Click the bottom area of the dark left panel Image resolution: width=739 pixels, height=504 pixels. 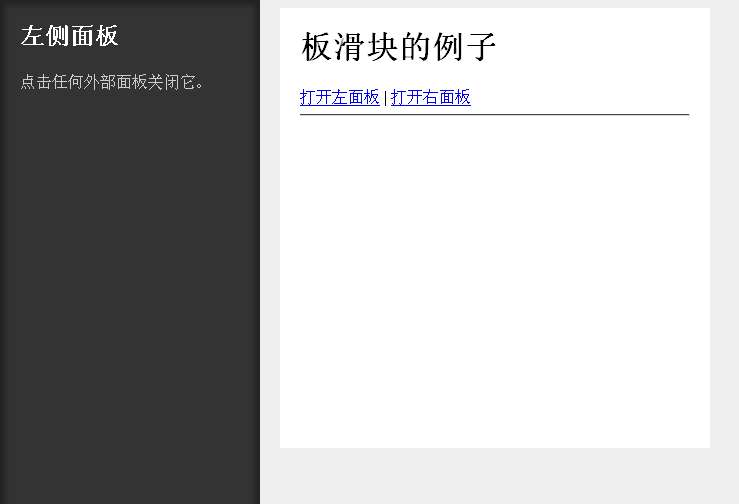click(130, 480)
